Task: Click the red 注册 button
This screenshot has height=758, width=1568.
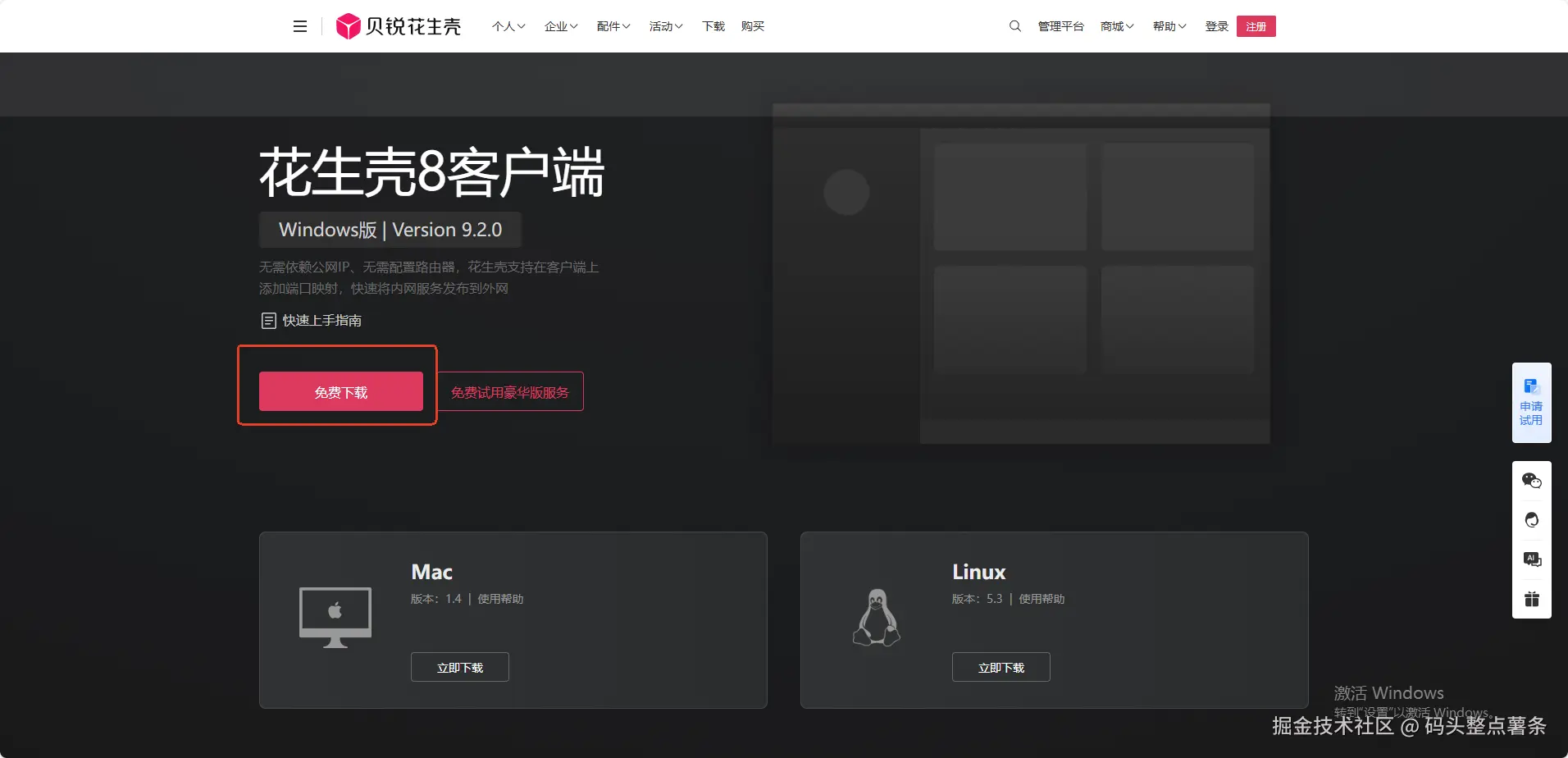Action: click(x=1256, y=26)
